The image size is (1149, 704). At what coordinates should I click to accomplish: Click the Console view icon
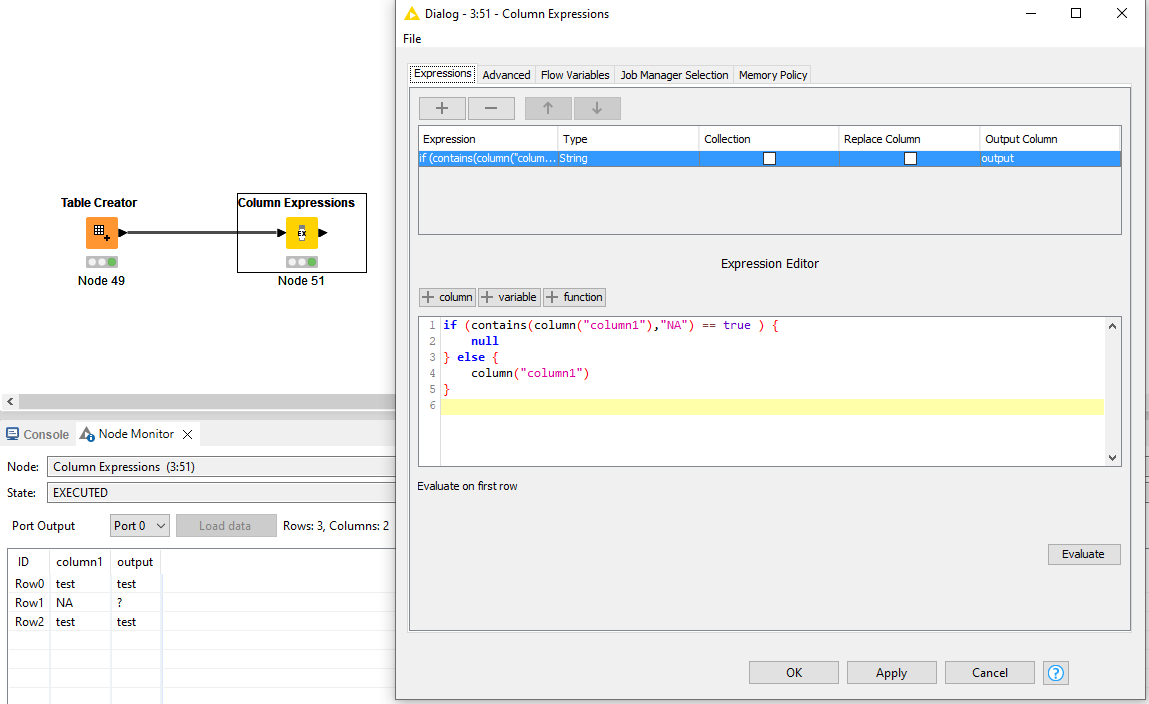point(12,434)
